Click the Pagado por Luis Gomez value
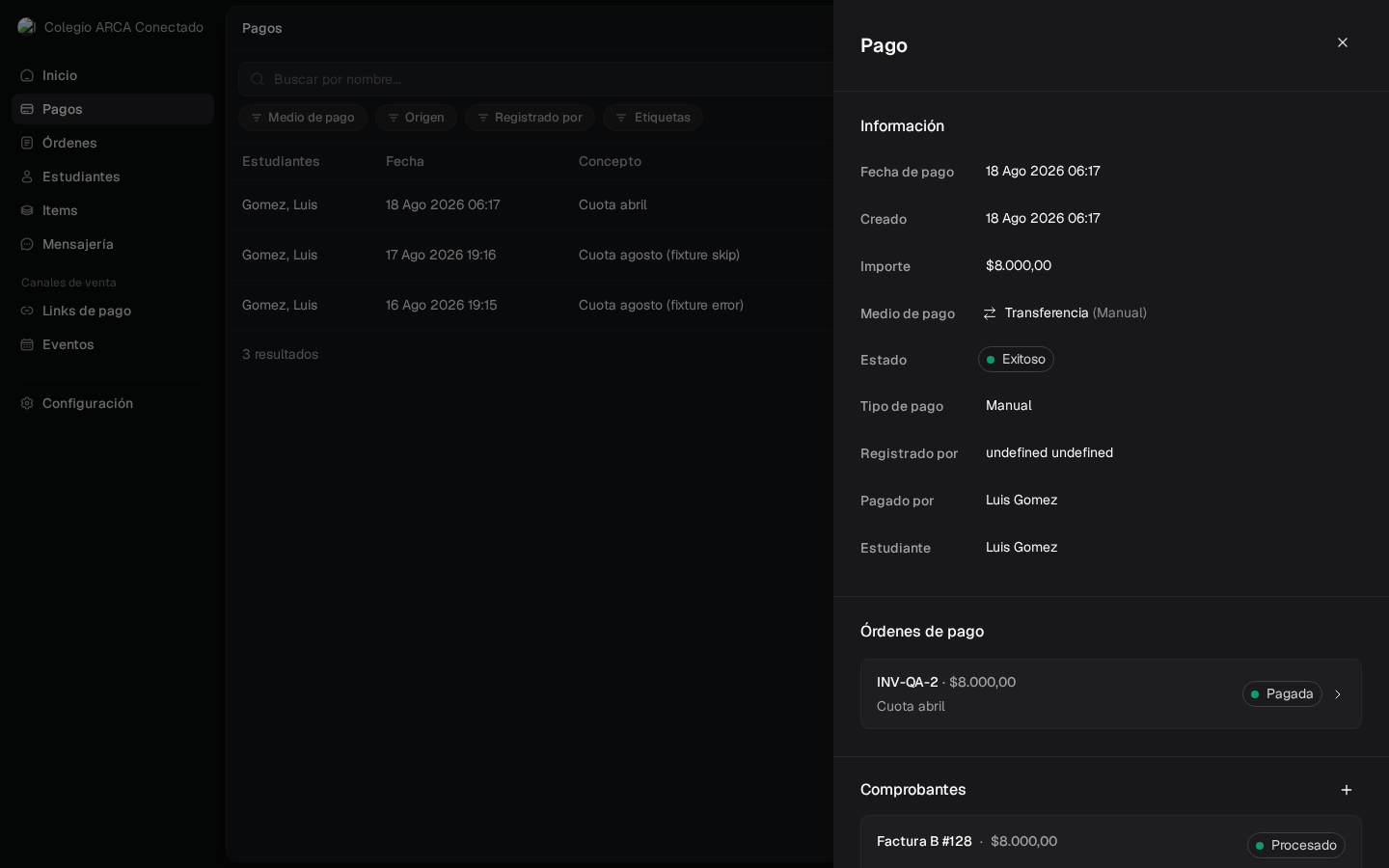The width and height of the screenshot is (1389, 868). pos(1021,500)
